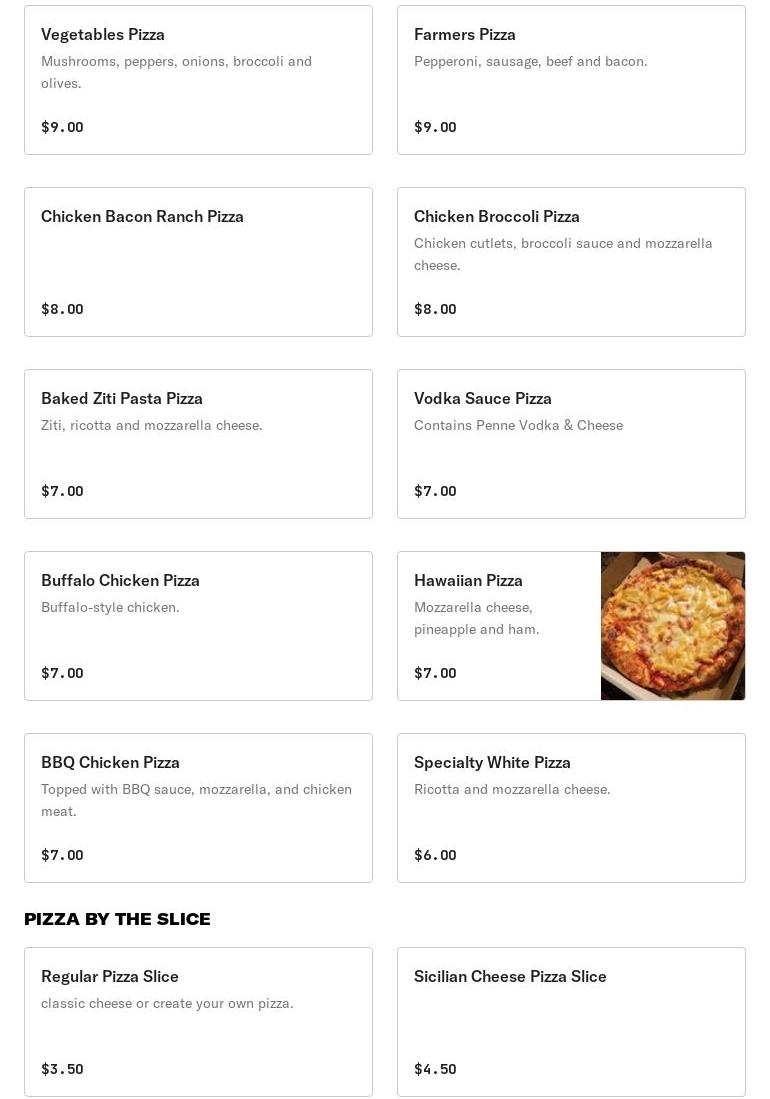This screenshot has width=770, height=1099.
Task: Choose Chicken Bacon Ranch Pizza
Action: 198,262
